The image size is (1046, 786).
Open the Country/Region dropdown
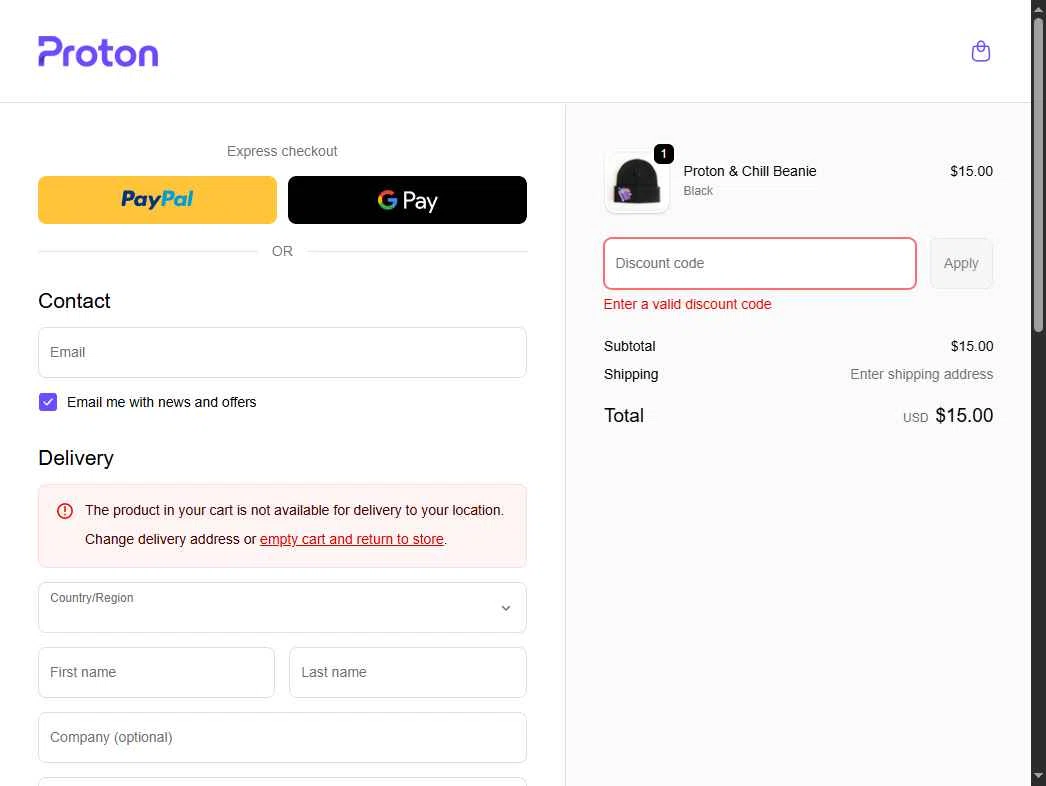282,607
